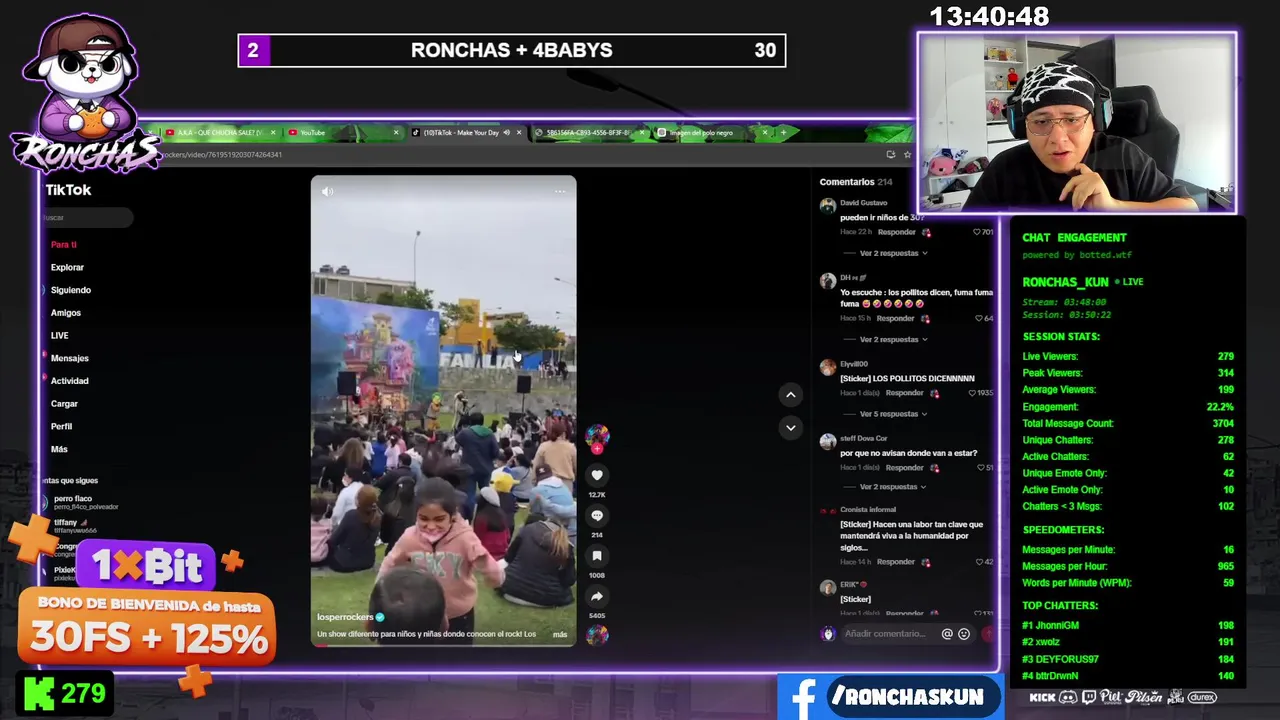
Task: Mute the TikTok browser tab audio
Action: point(506,133)
